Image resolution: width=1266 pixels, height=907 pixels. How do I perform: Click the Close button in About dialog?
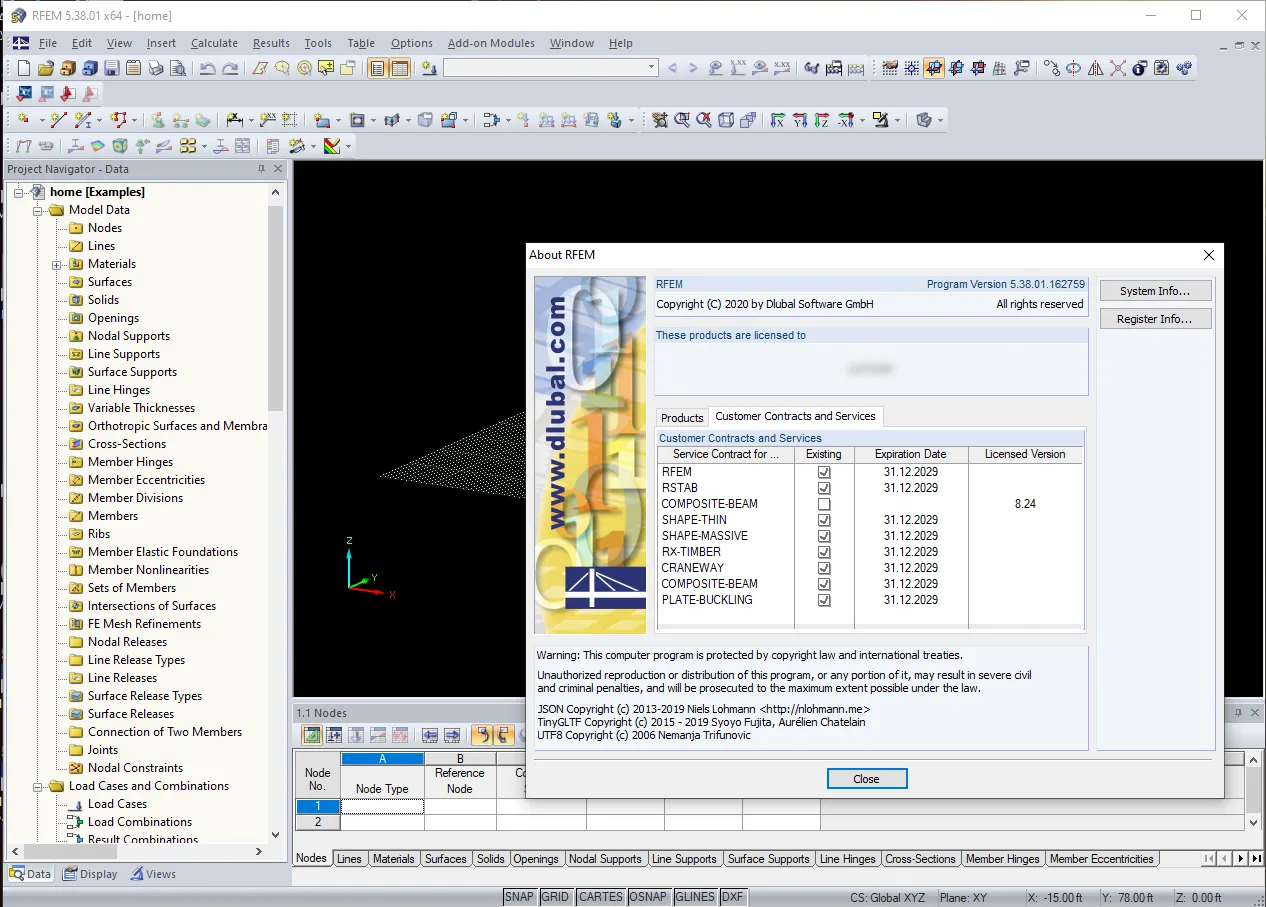pyautogui.click(x=867, y=779)
